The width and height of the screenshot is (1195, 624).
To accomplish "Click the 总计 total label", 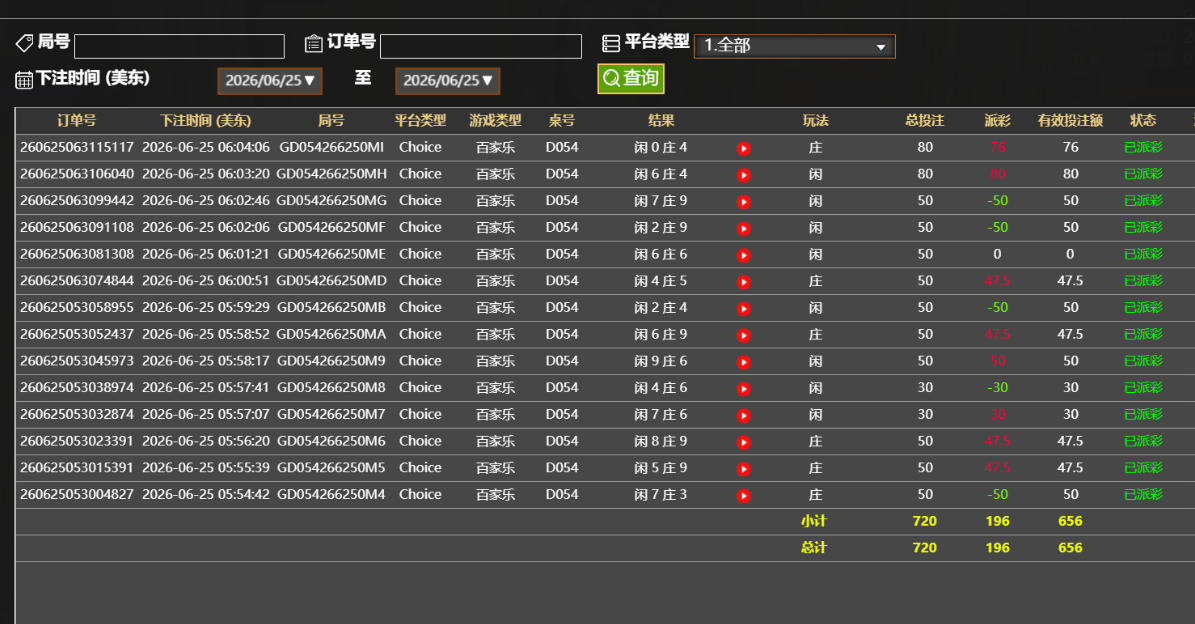I will (814, 548).
